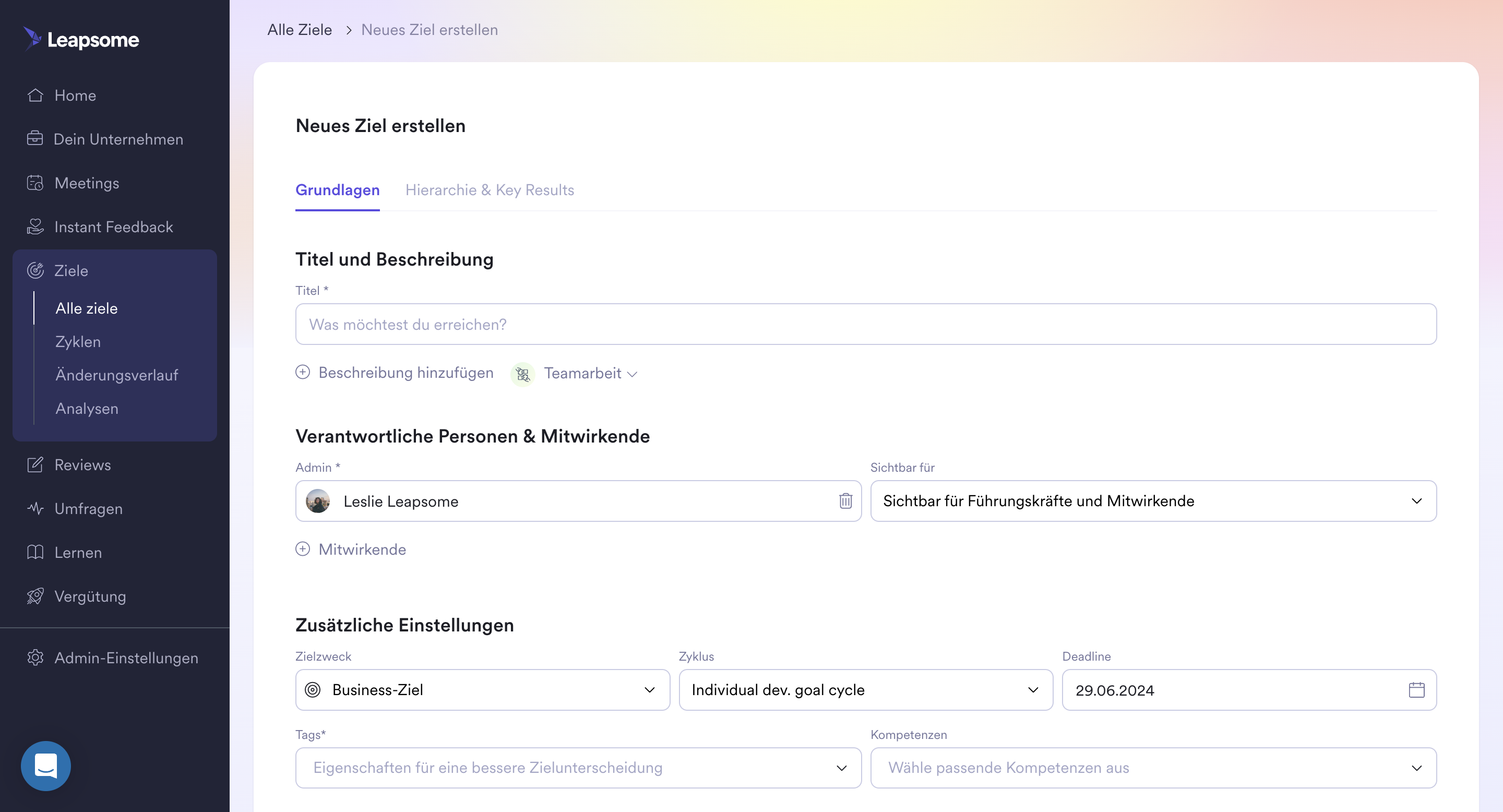Viewport: 1503px width, 812px height.
Task: Click the Leapsome logo
Action: tap(81, 39)
